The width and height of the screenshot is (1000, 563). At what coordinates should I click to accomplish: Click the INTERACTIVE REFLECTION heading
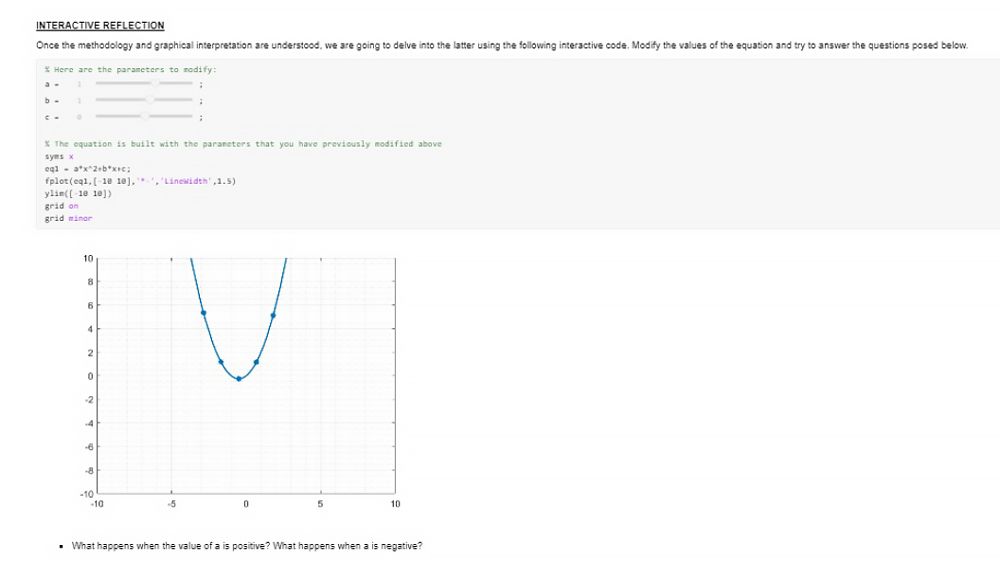click(x=100, y=26)
